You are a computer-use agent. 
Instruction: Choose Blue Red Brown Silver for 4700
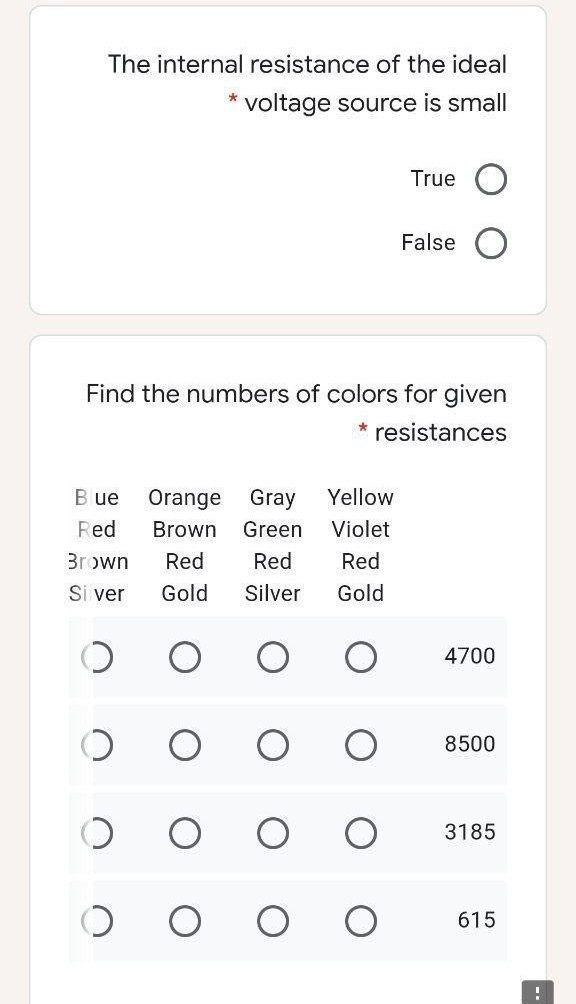click(x=97, y=657)
